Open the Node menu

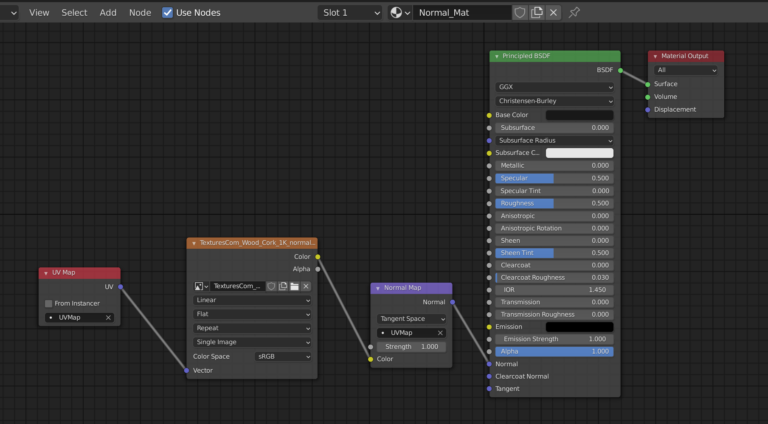(140, 13)
